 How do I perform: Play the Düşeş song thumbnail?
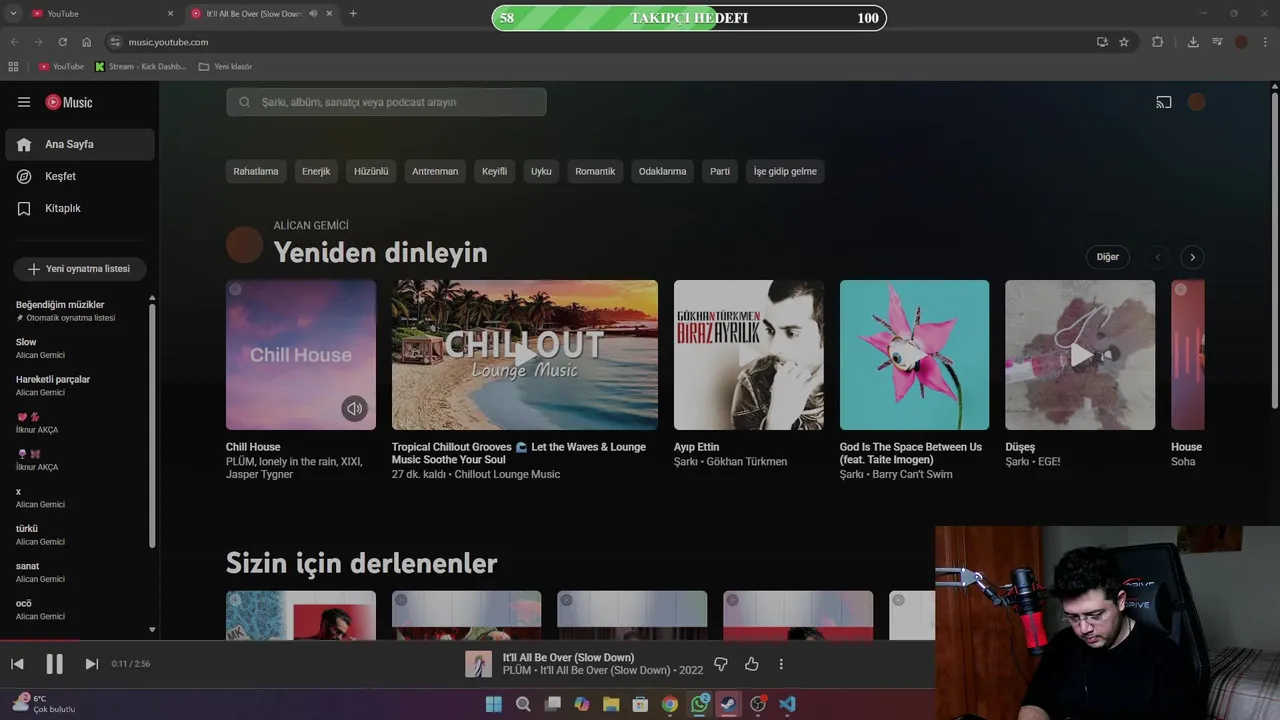[x=1080, y=355]
